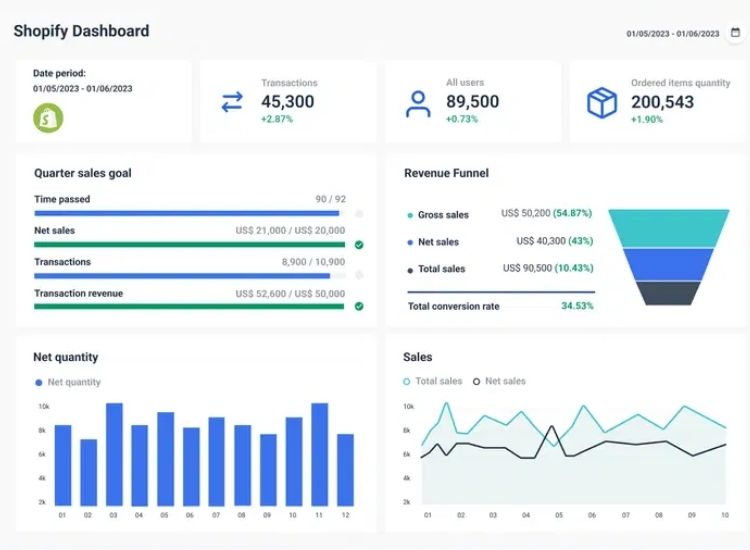Open the date range dropdown at top right
The image size is (750, 550).
pos(672,33)
